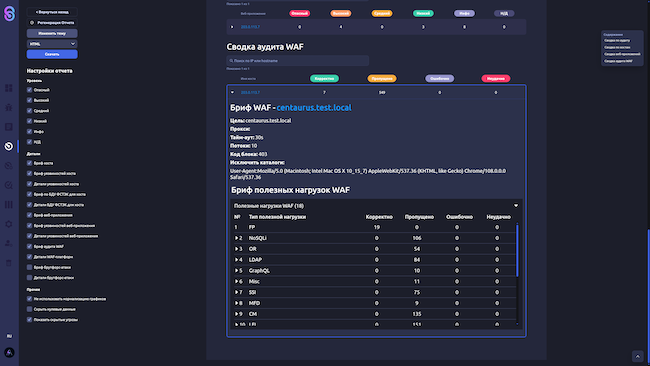Click the scroll-to-top arrow button
Screen dimensions: 650x366
tap(638, 356)
